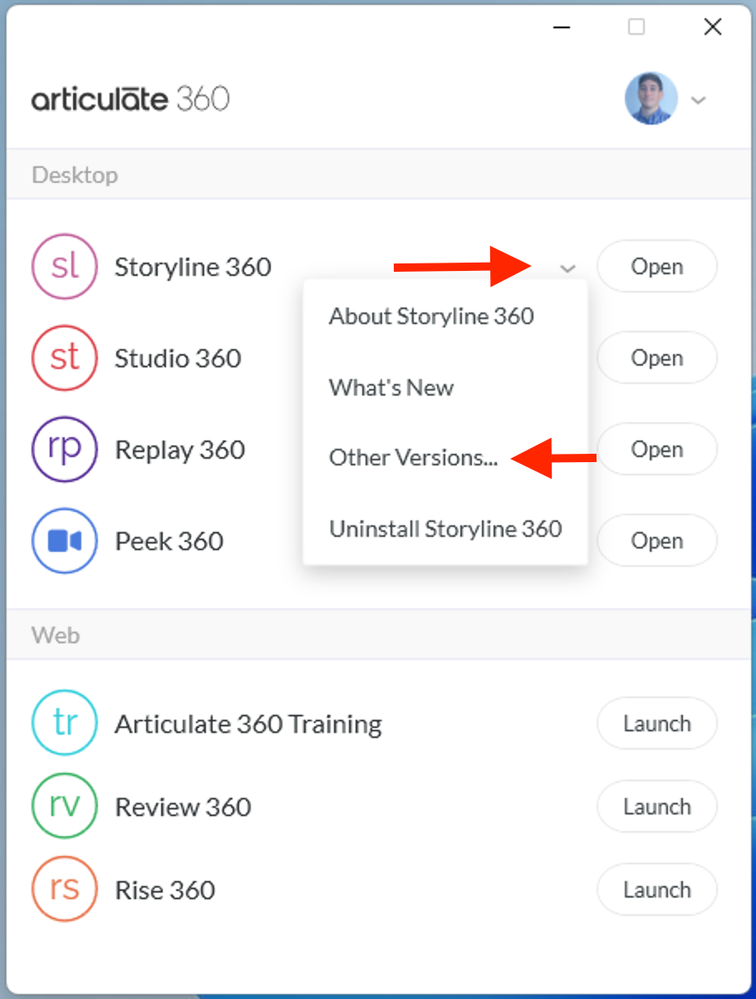Click the Articulate 360 Training label

248,724
